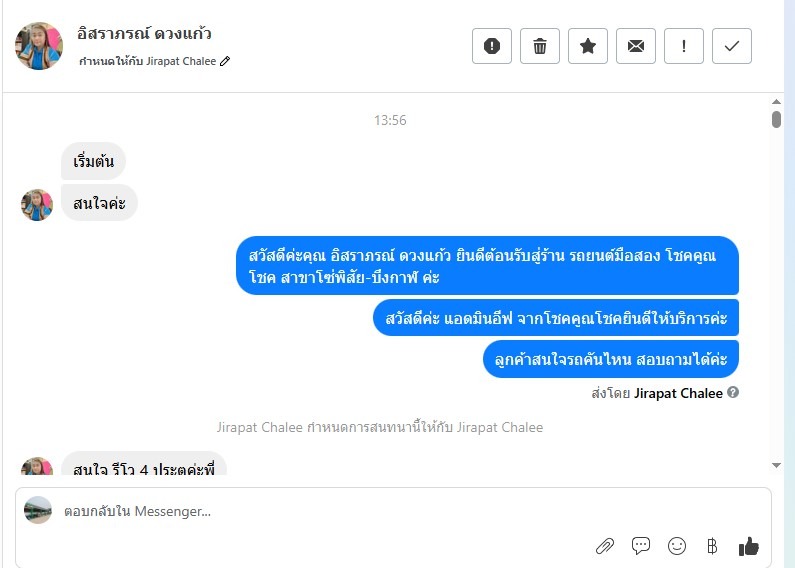Screen dimensions: 795x568
Task: Star this conversation for follow up
Action: [588, 46]
